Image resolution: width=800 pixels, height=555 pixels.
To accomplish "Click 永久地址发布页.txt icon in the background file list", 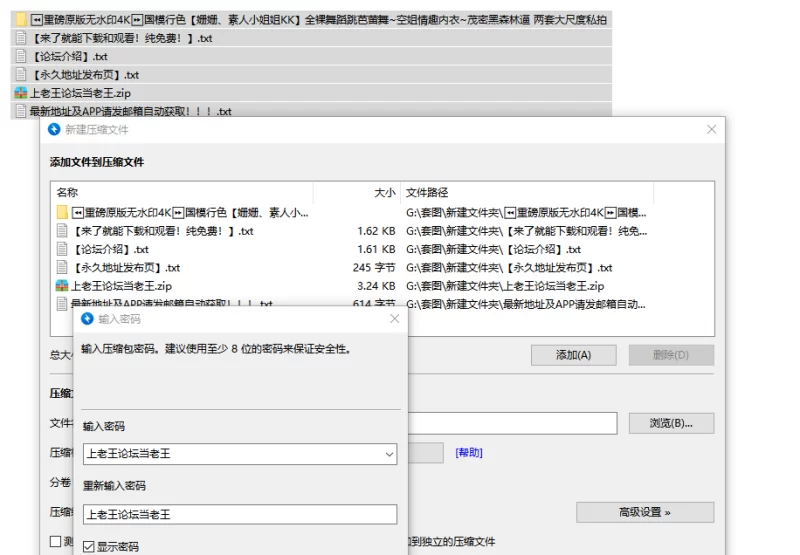I will click(x=21, y=75).
